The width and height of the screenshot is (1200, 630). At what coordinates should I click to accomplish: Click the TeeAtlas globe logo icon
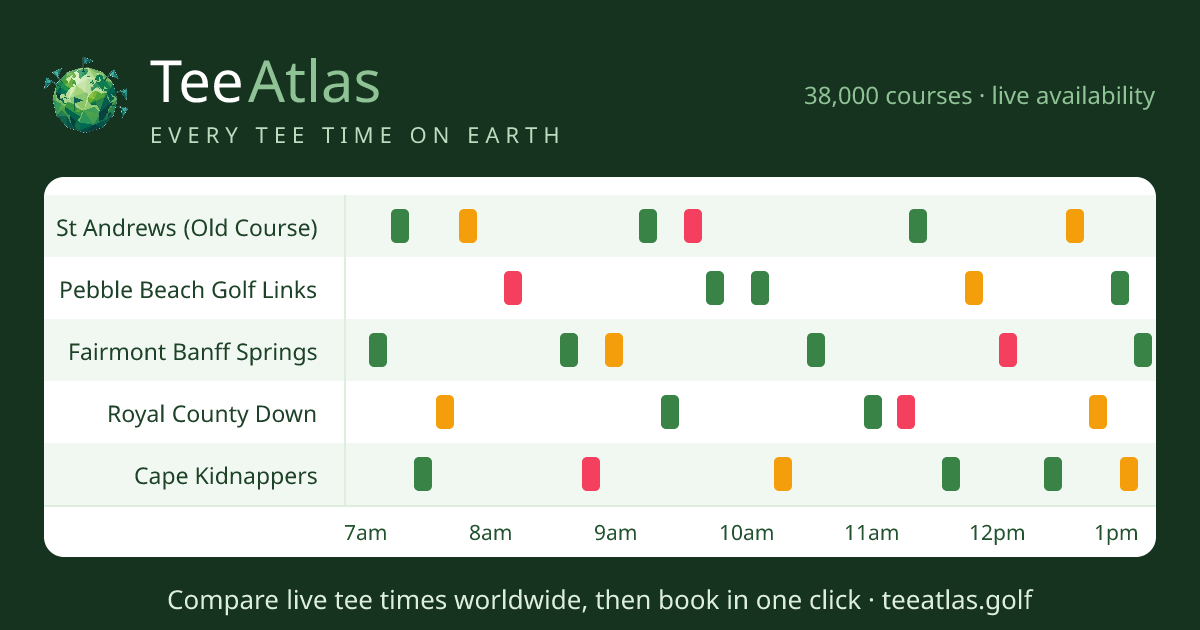click(x=86, y=94)
